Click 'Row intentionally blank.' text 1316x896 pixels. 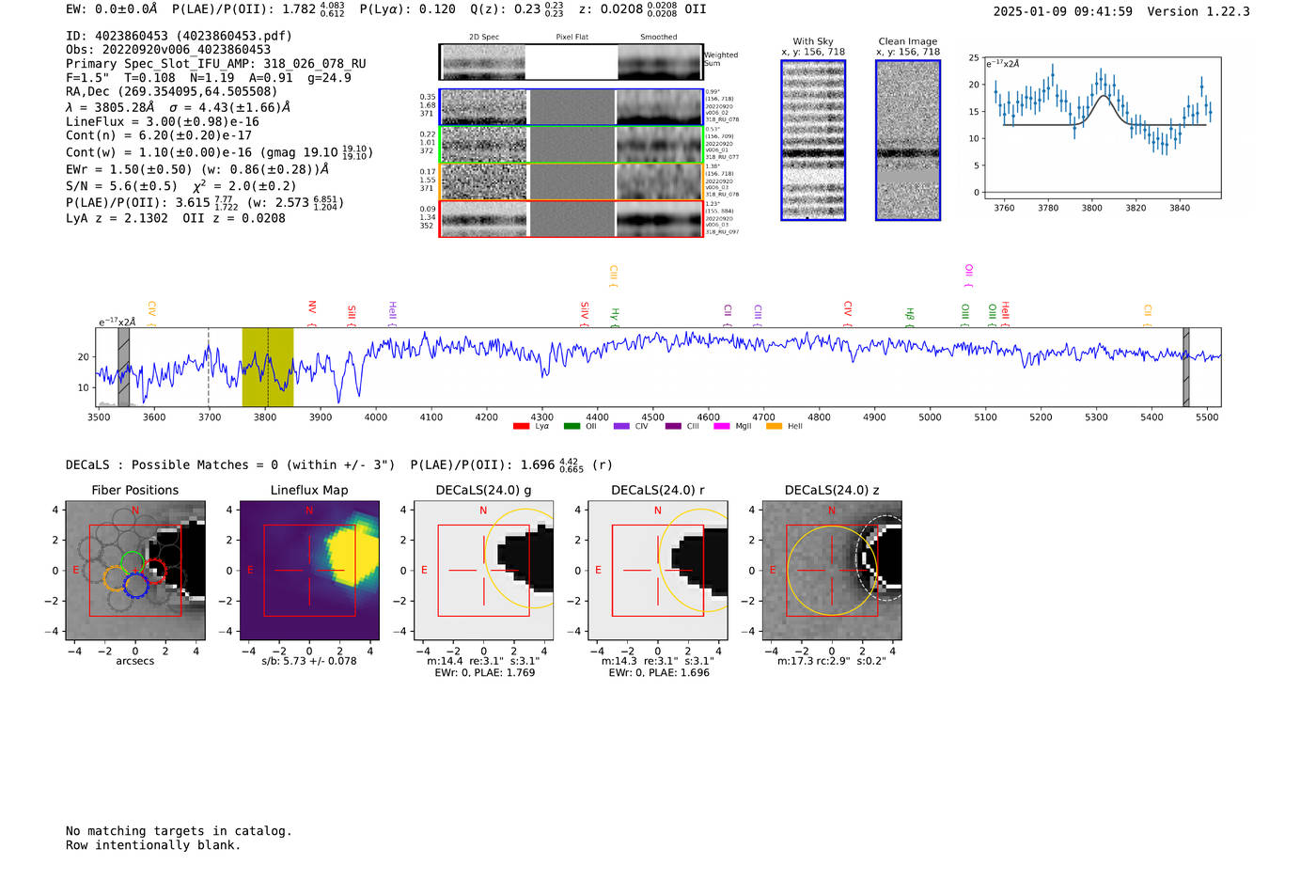click(153, 845)
